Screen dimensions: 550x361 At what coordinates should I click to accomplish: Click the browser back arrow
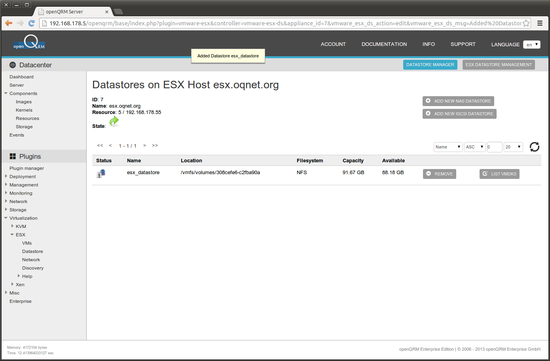point(9,23)
